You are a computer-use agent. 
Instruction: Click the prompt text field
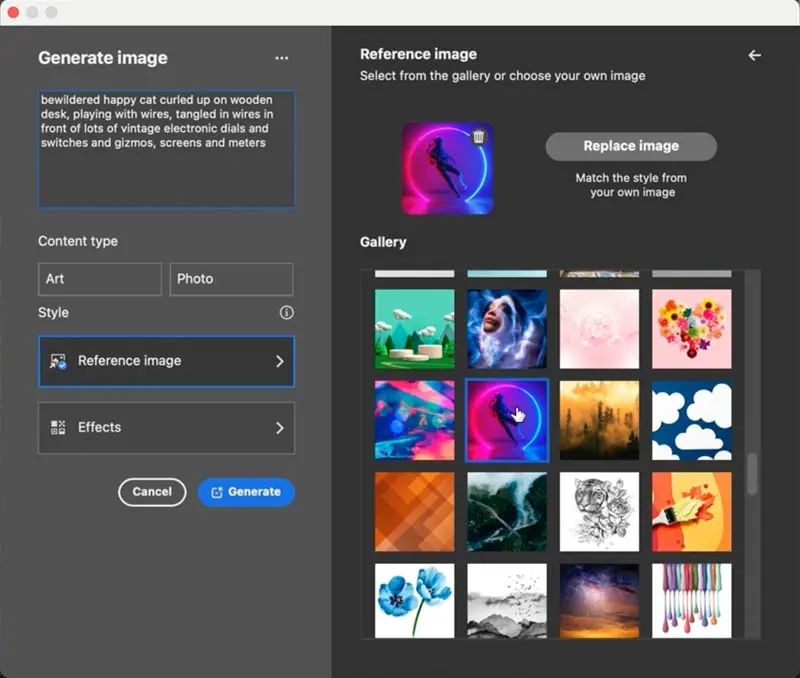click(166, 149)
